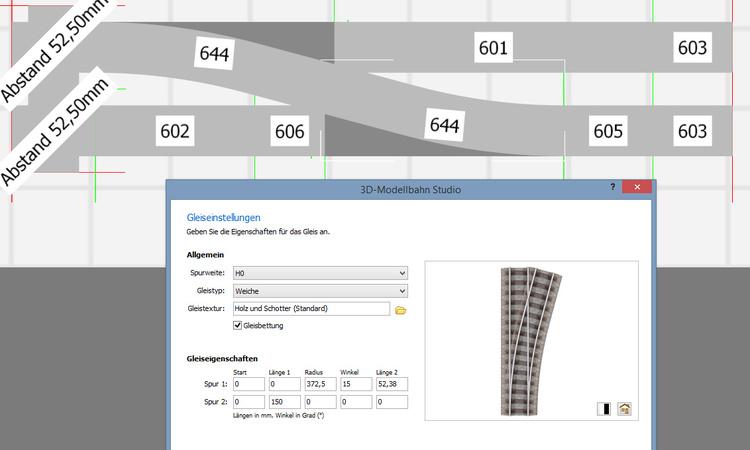Viewport: 750px width, 450px height.
Task: Select track piece labeled 605
Action: 608,131
